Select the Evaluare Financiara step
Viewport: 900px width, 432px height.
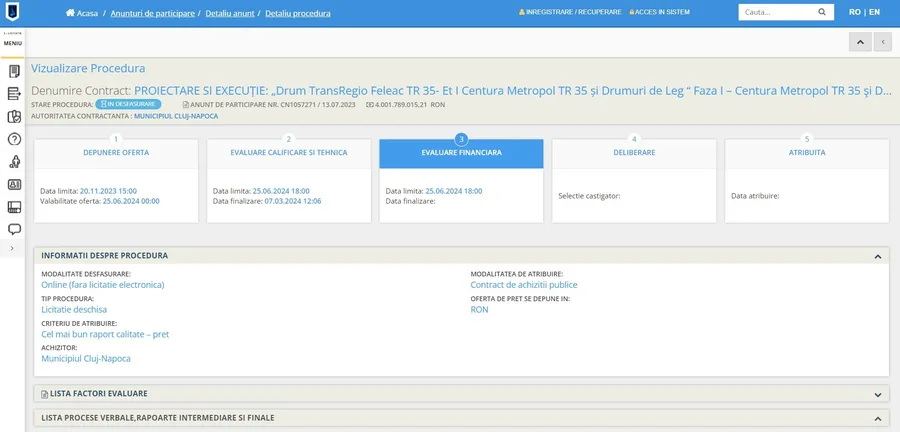[461, 153]
